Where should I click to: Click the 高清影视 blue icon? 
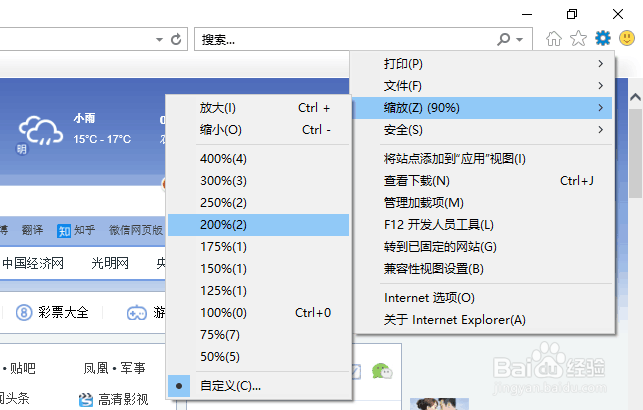tap(86, 399)
